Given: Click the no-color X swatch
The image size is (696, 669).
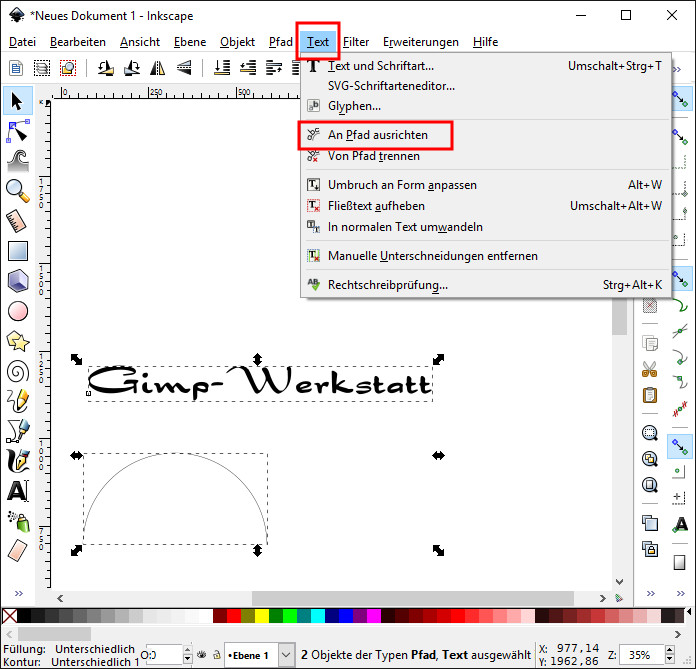Looking at the screenshot, I should point(10,616).
